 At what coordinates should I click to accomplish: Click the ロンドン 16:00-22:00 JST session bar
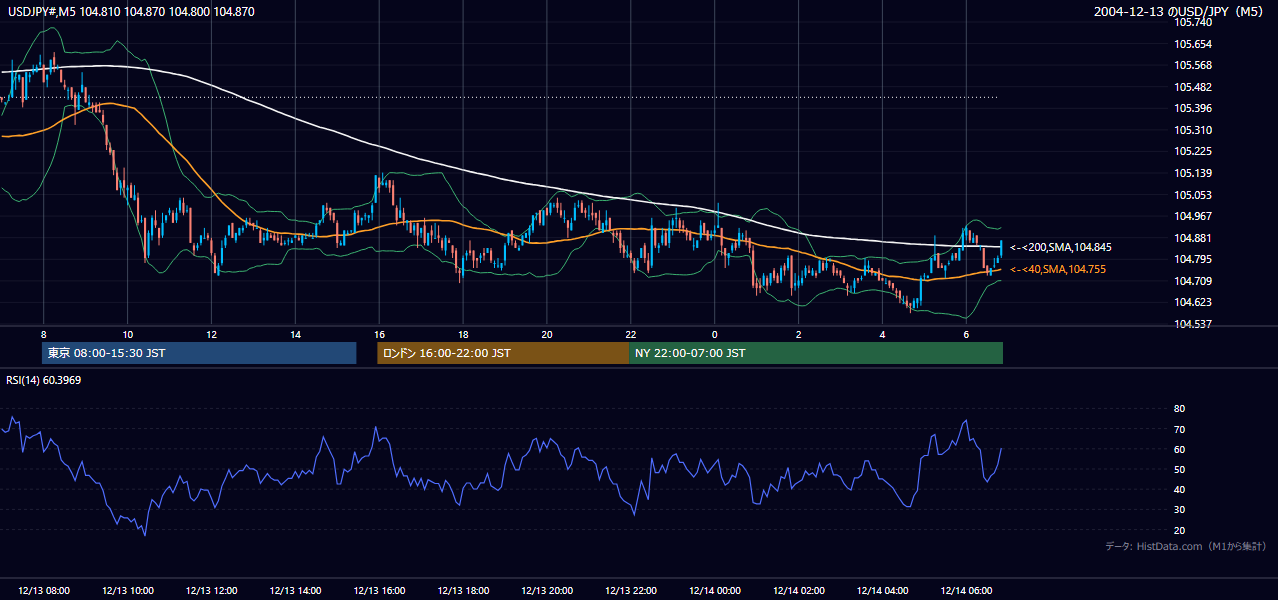point(503,353)
